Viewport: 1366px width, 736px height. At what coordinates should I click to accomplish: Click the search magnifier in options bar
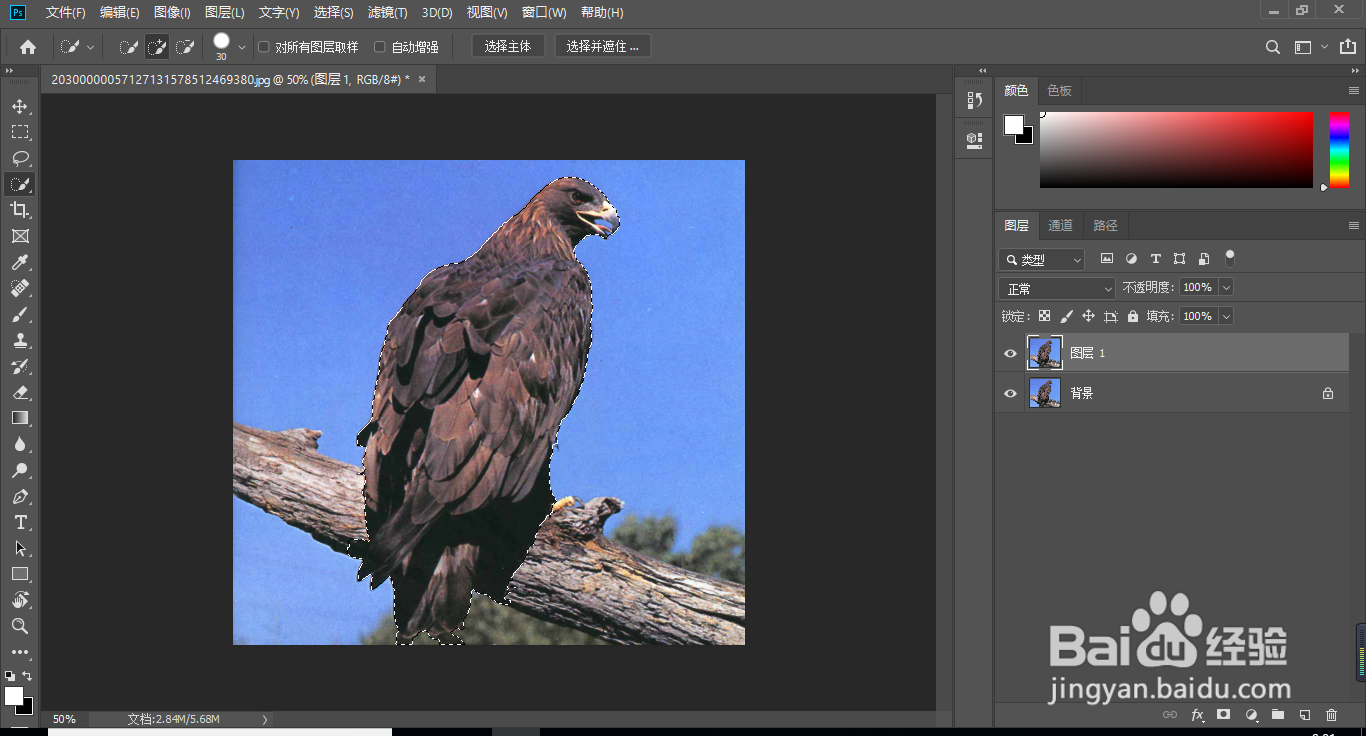[x=1273, y=47]
